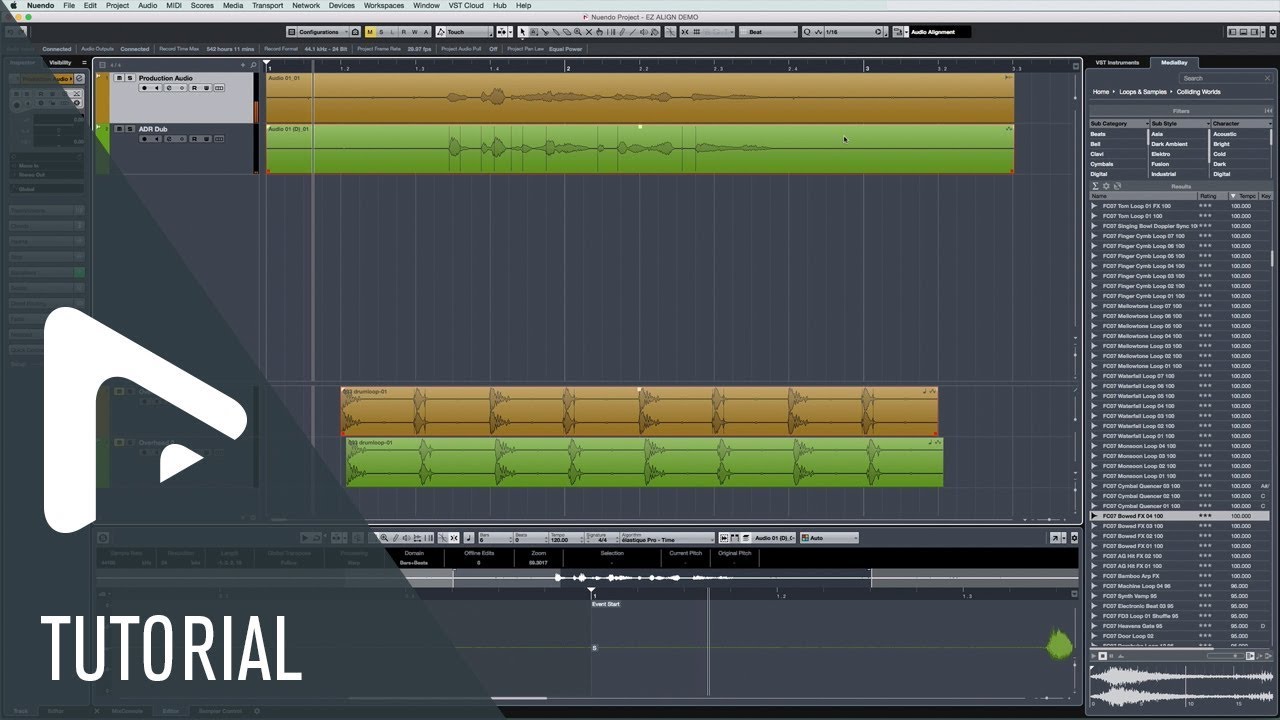The height and width of the screenshot is (720, 1280).
Task: Solo the Production Audio track
Action: pos(129,77)
